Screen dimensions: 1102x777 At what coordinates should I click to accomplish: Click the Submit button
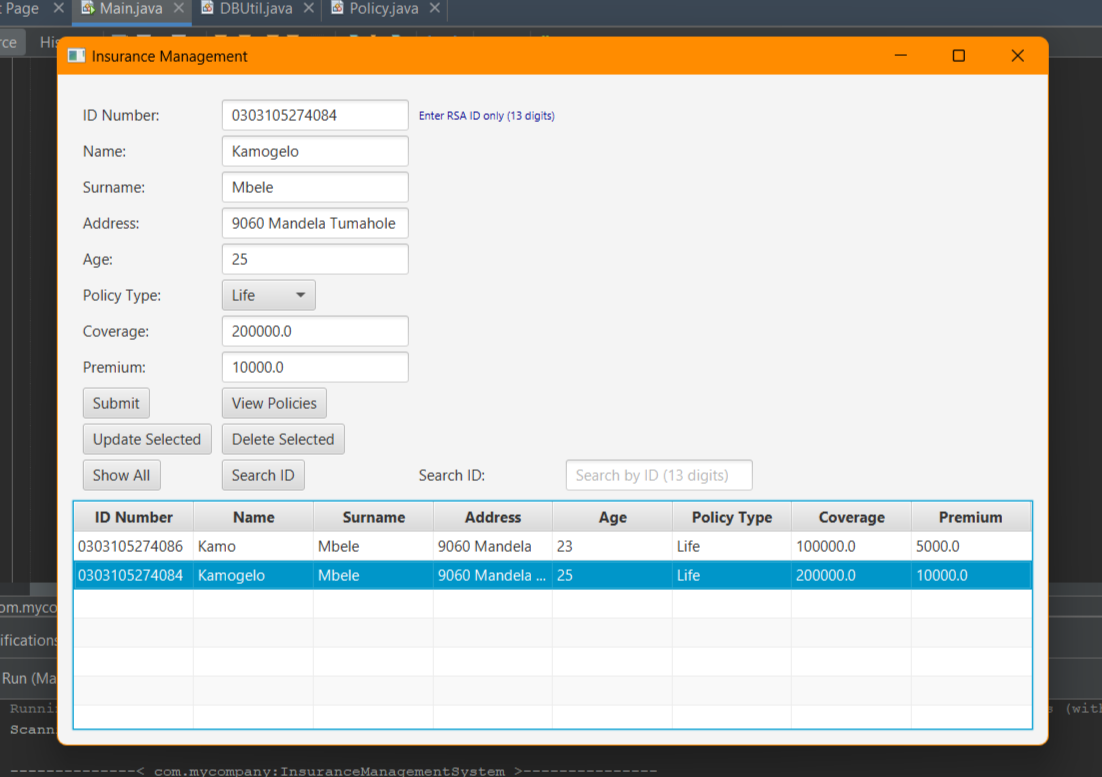point(116,403)
